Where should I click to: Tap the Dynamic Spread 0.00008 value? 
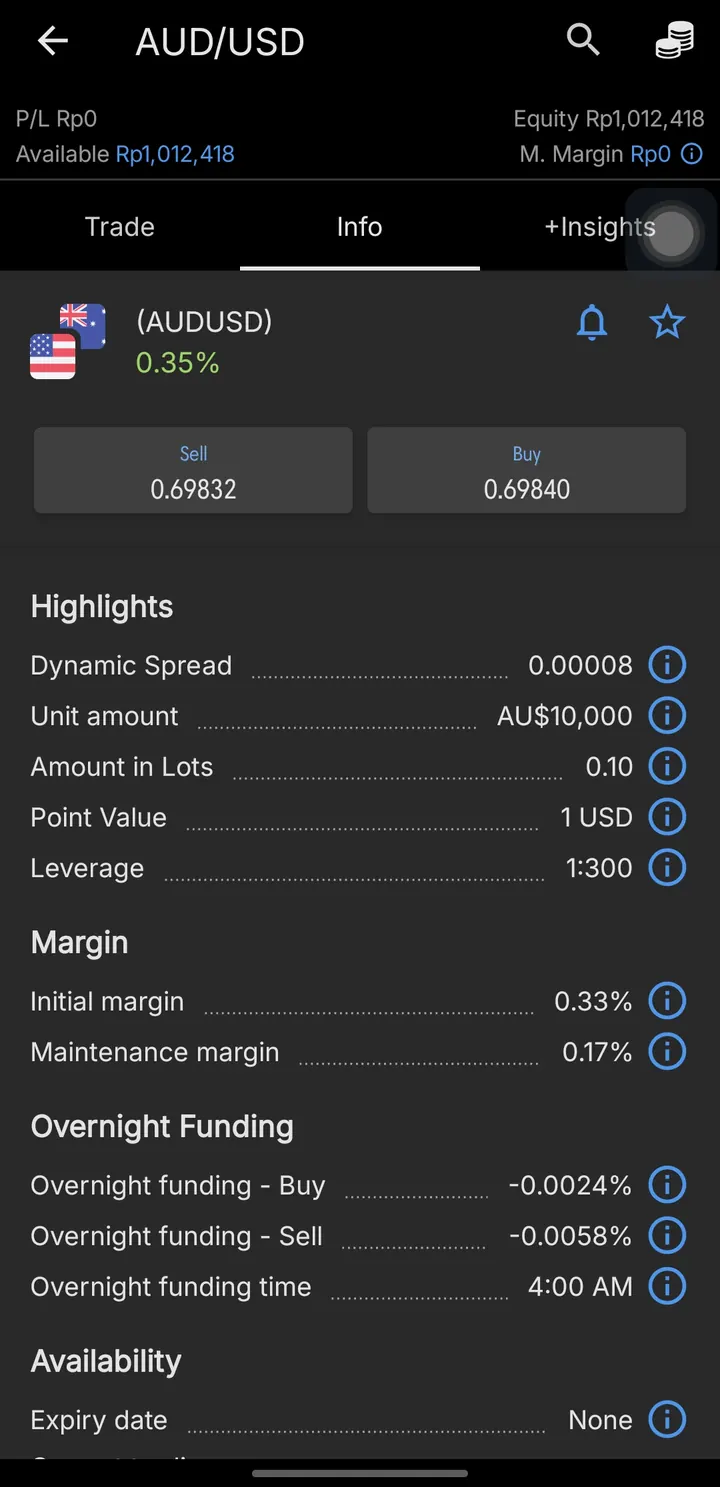(581, 665)
